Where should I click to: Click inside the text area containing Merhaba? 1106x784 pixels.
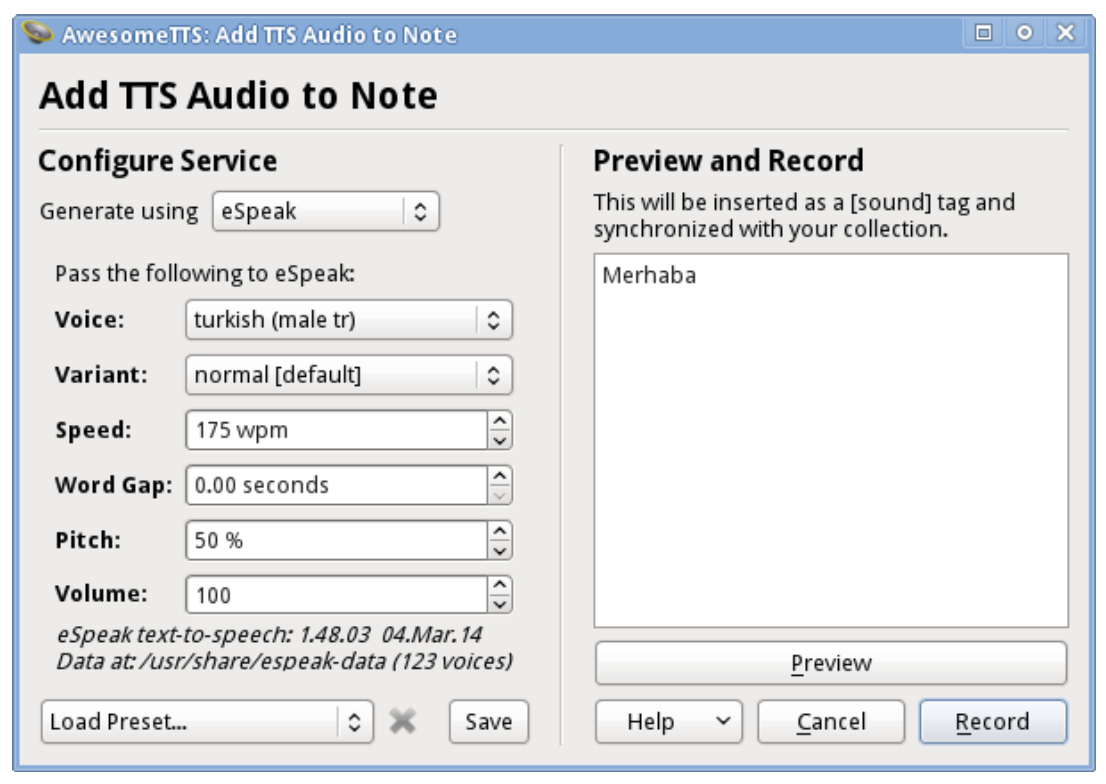(x=831, y=440)
